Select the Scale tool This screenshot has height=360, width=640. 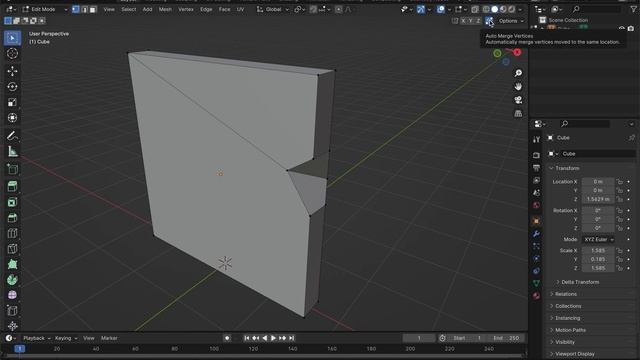[12, 102]
